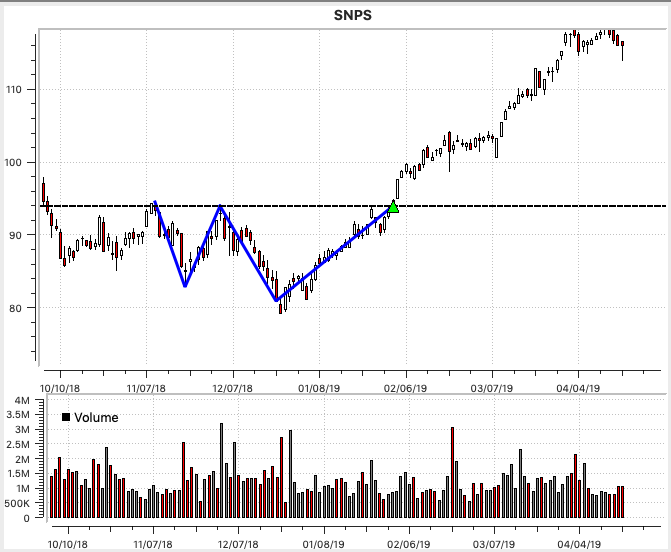671x552 pixels.
Task: Click the 90 price axis label
Action: click(15, 235)
